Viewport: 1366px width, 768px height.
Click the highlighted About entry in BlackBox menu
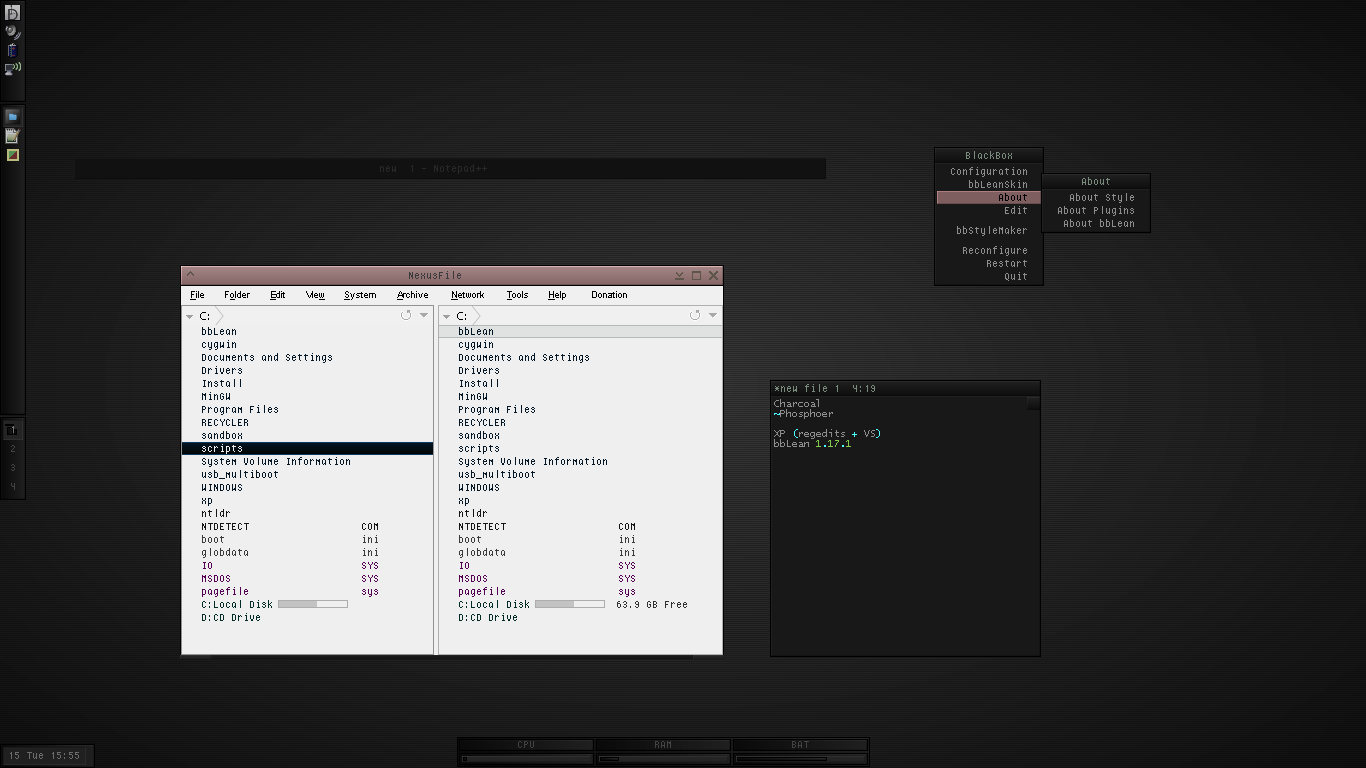[x=989, y=198]
